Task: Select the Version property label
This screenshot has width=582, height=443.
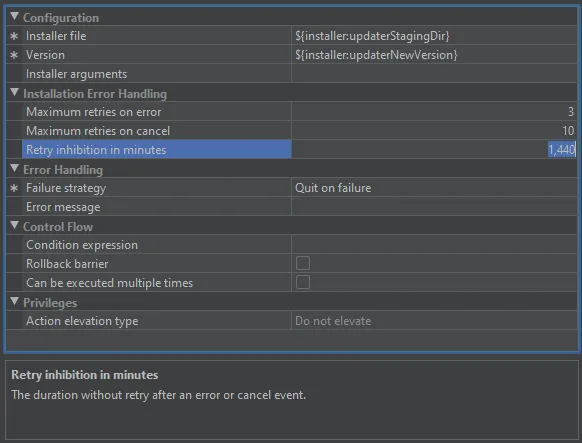Action: click(x=45, y=55)
